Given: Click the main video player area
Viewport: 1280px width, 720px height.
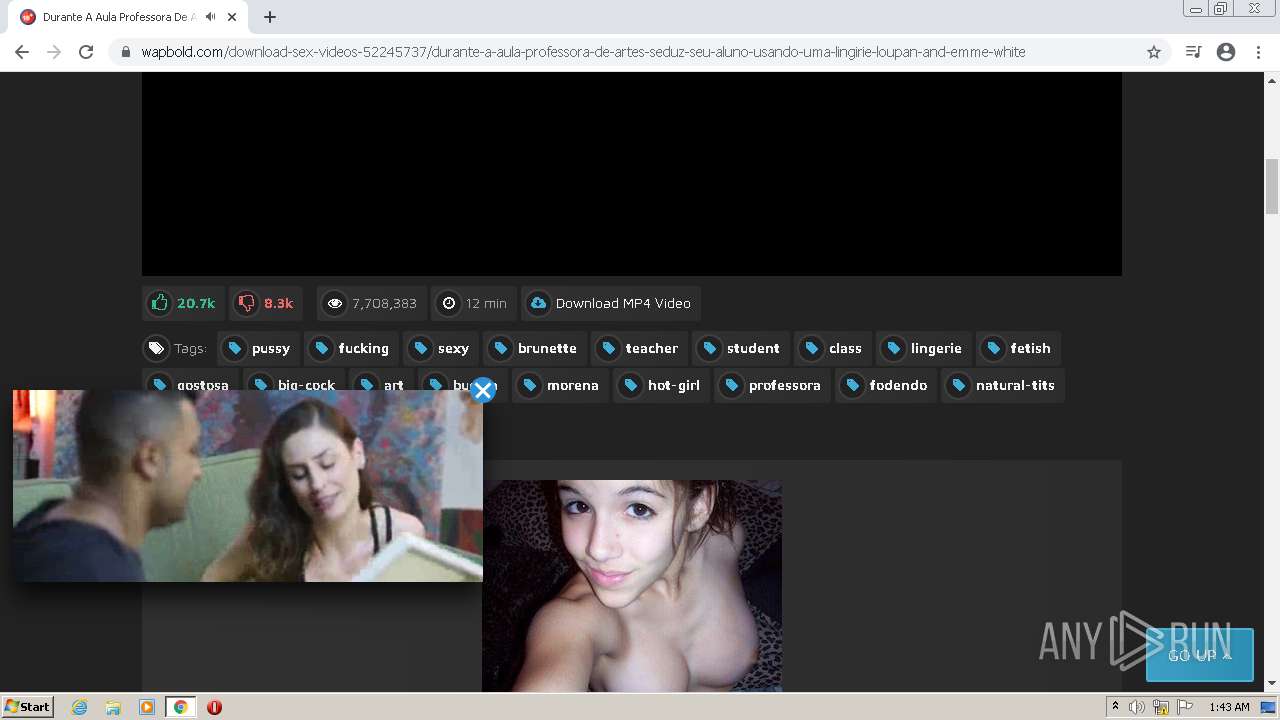Looking at the screenshot, I should pos(631,174).
